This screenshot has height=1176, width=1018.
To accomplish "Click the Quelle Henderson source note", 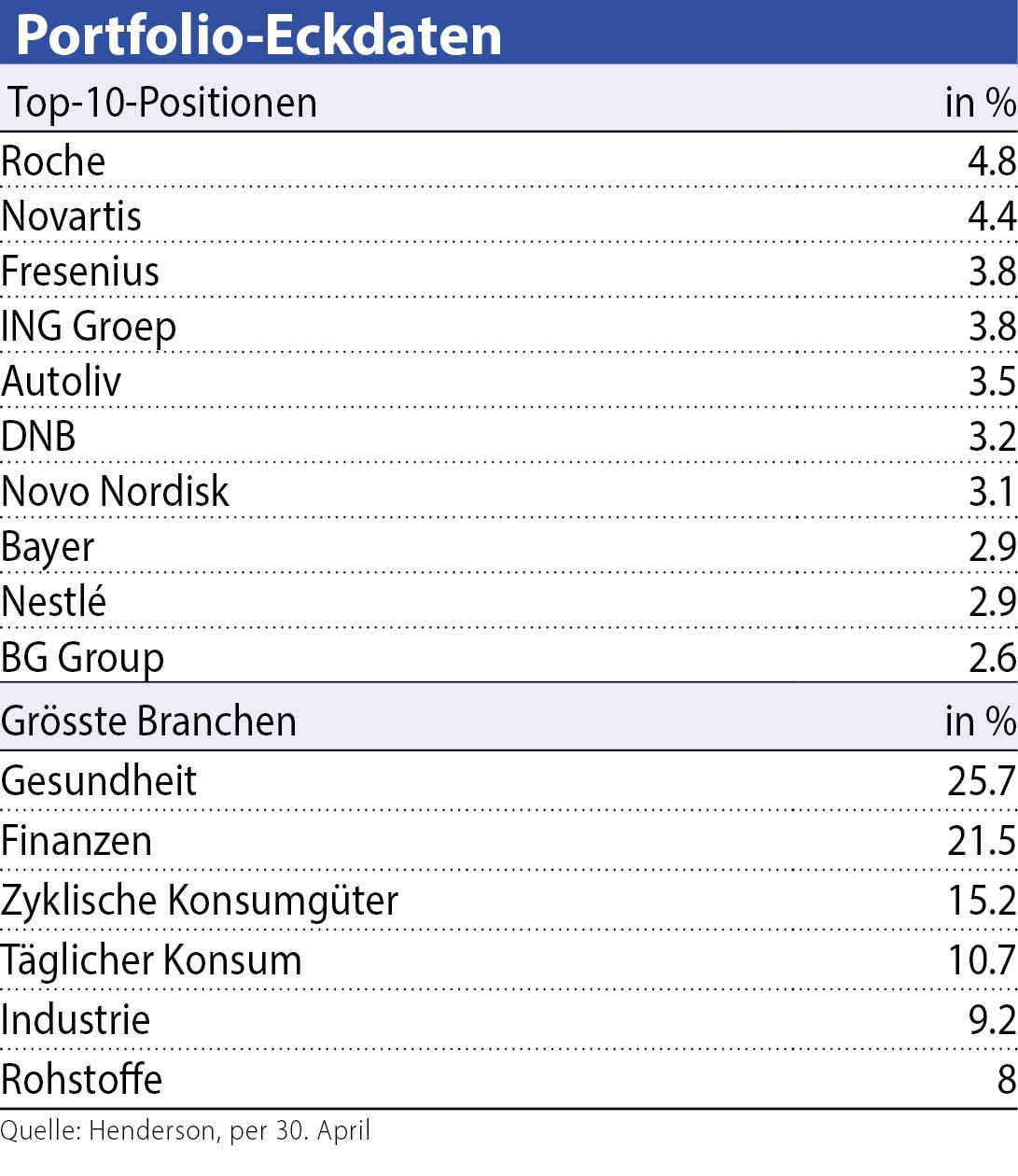I will click(x=186, y=1131).
